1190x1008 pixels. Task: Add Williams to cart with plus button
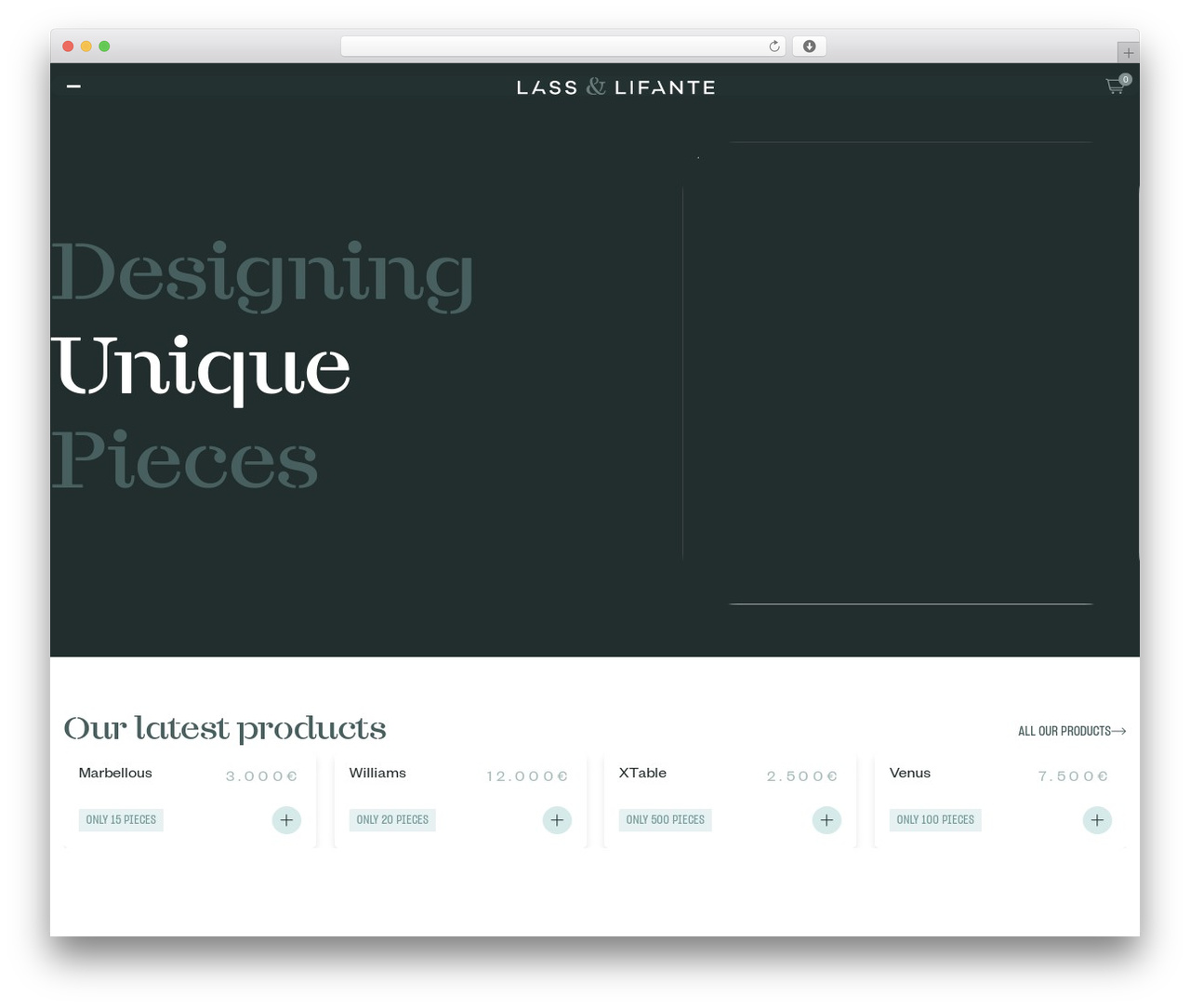tap(557, 820)
